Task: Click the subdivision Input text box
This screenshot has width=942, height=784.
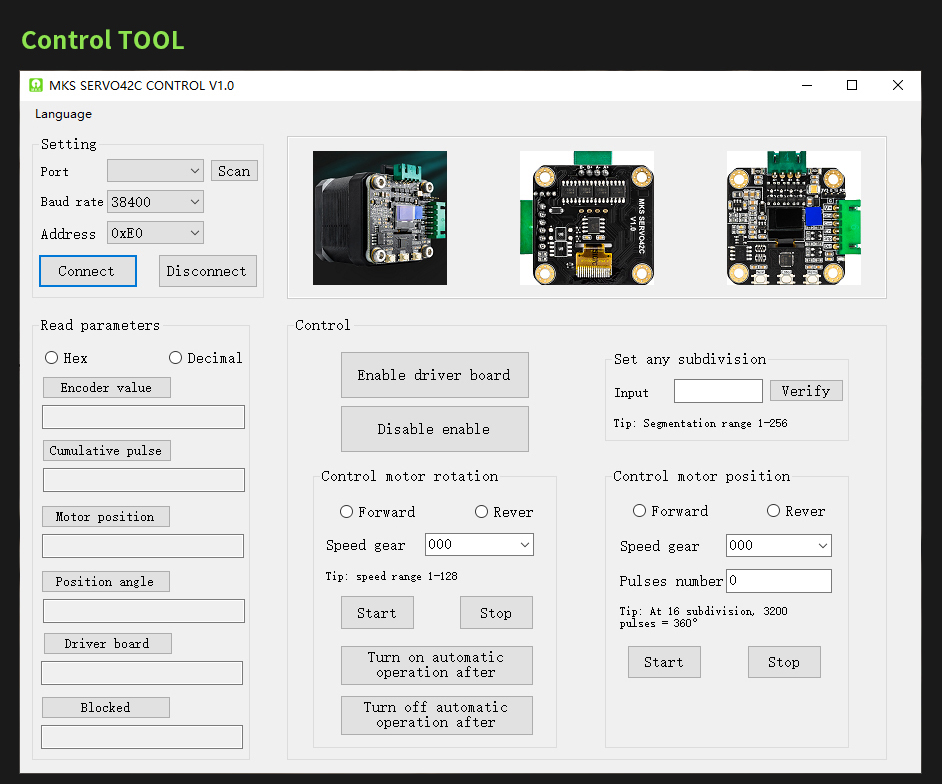Action: coord(718,391)
